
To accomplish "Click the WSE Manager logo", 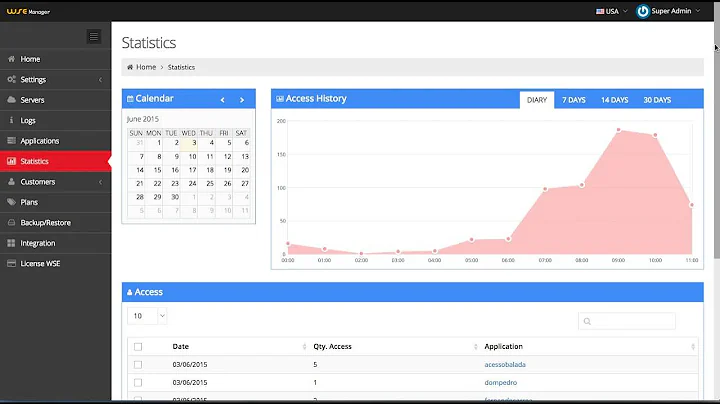I will (28, 11).
